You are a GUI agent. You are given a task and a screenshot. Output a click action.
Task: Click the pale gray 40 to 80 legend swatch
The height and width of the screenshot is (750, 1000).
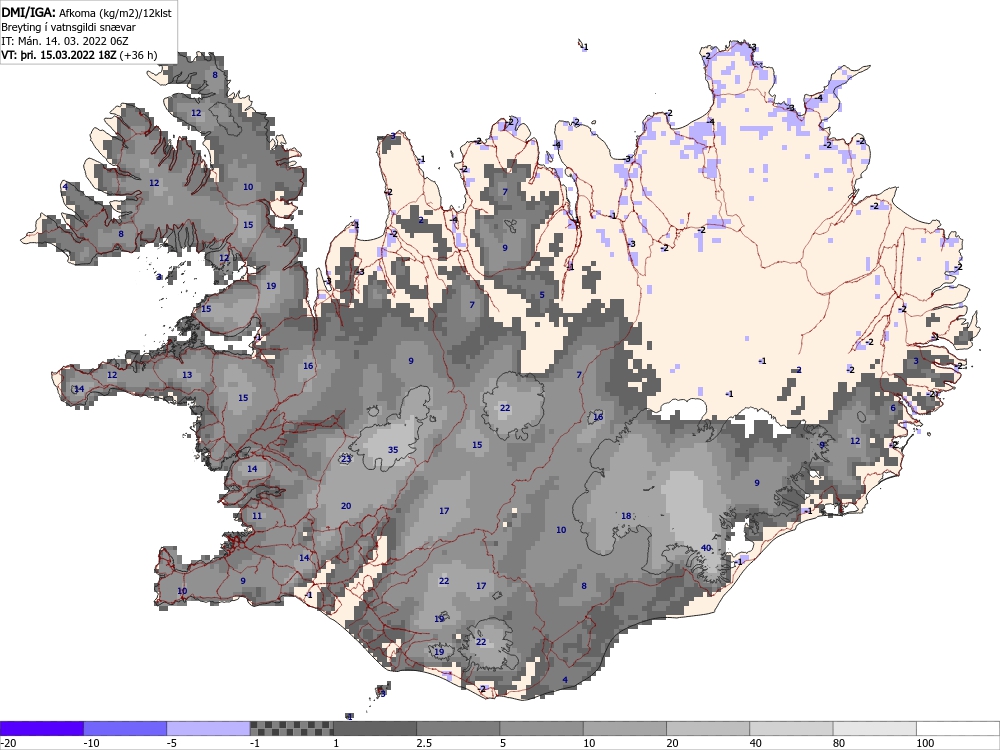(791, 728)
